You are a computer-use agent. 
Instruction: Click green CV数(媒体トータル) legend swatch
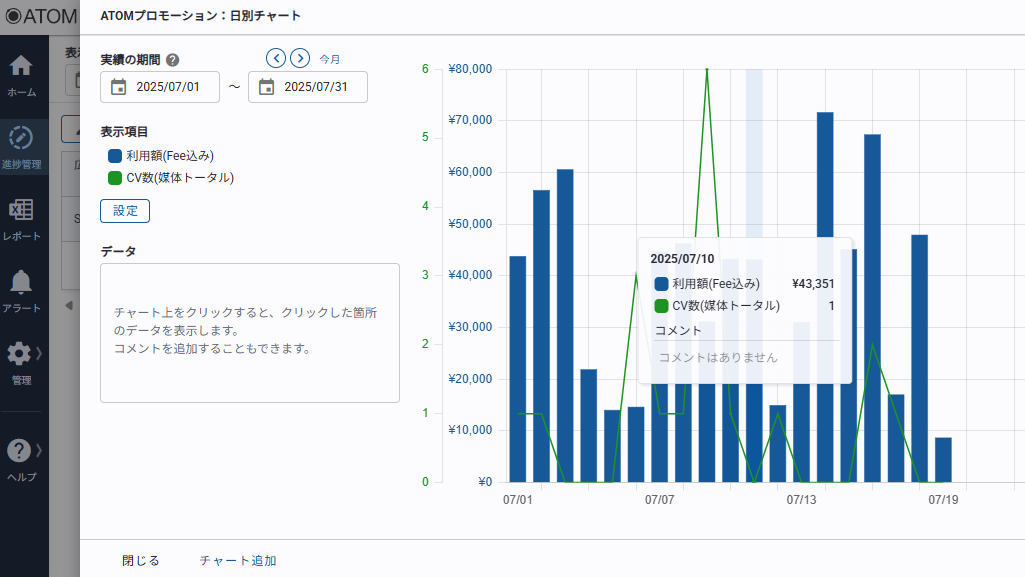click(x=115, y=178)
